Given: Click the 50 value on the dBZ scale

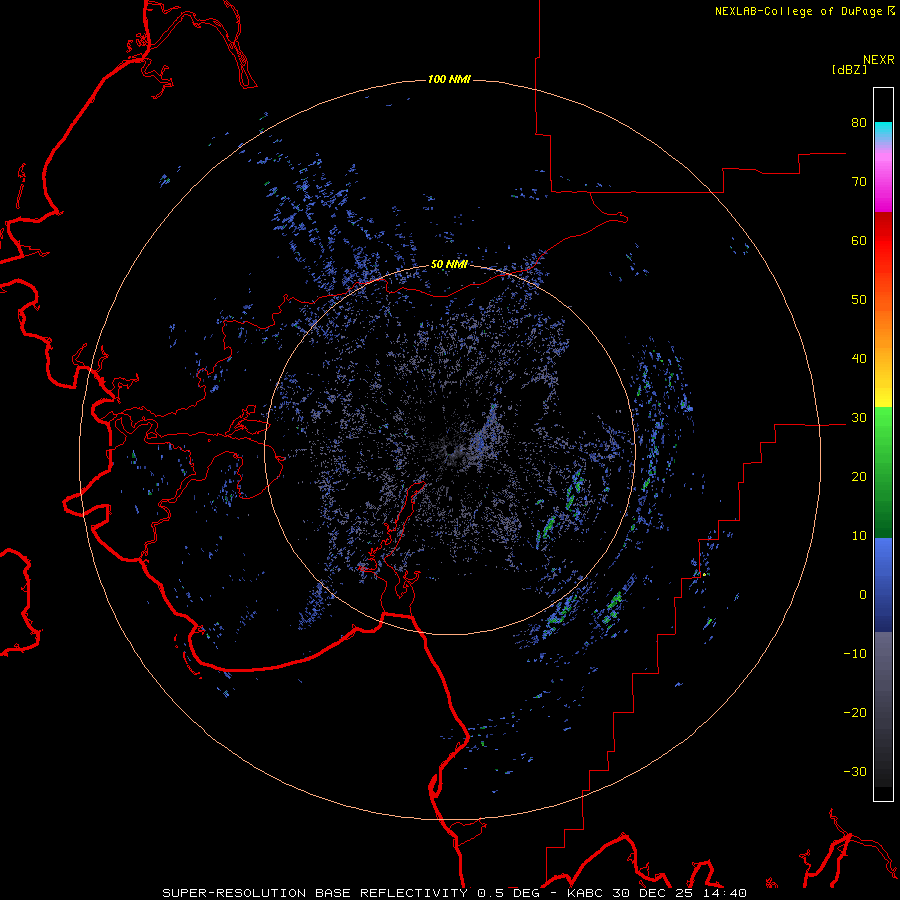Looking at the screenshot, I should tap(859, 300).
